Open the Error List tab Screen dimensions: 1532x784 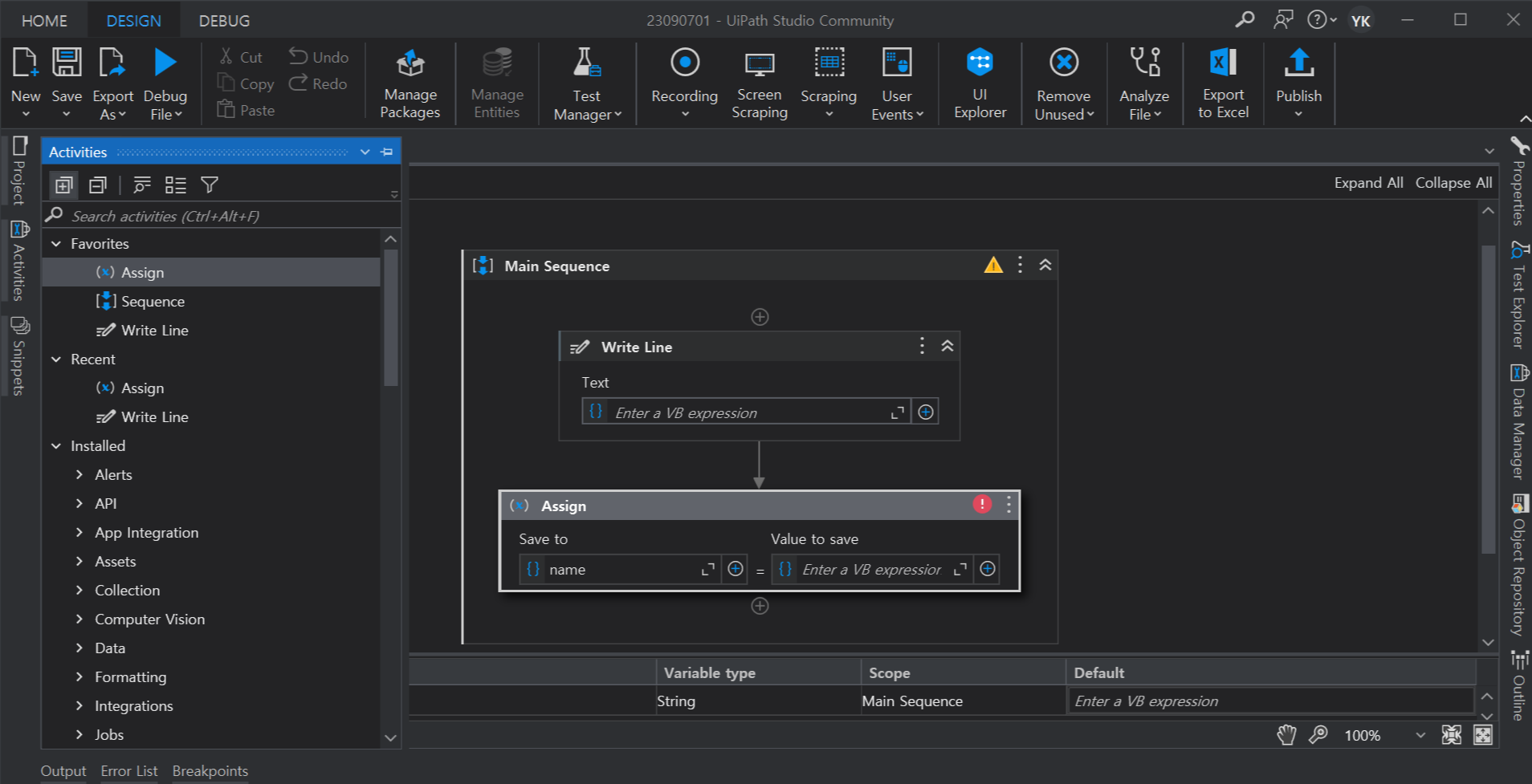(x=129, y=771)
